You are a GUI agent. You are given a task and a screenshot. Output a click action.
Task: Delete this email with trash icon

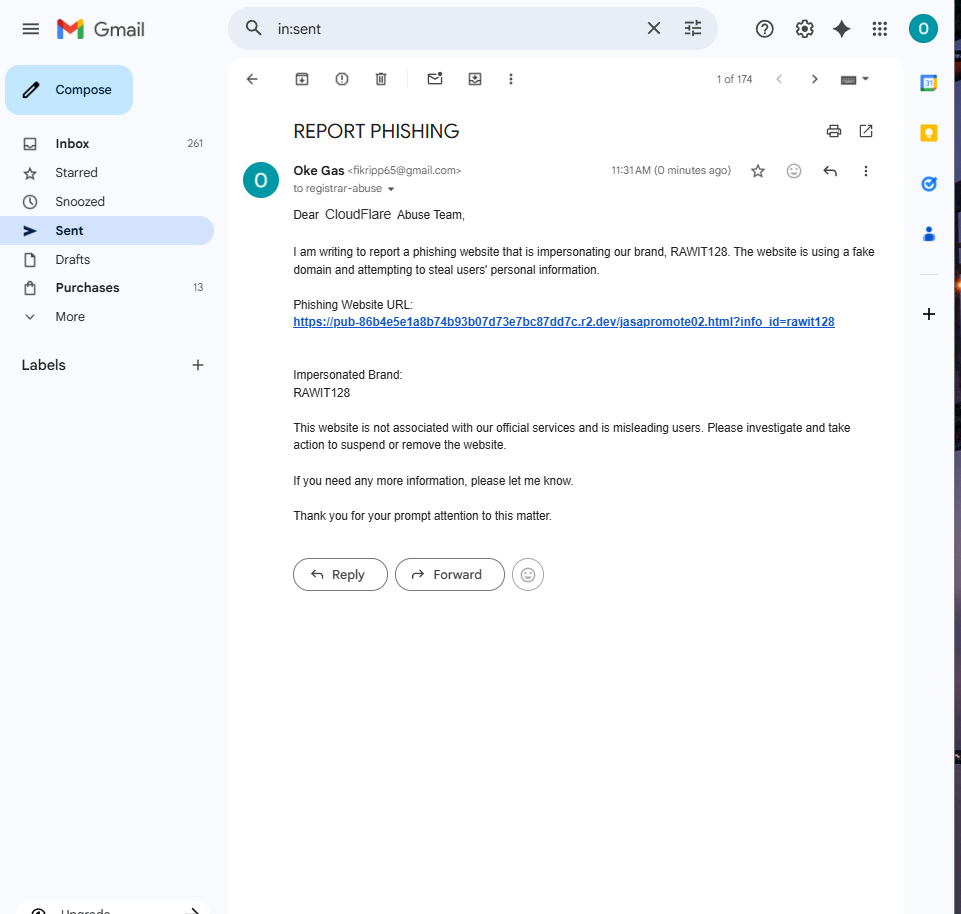pos(381,79)
